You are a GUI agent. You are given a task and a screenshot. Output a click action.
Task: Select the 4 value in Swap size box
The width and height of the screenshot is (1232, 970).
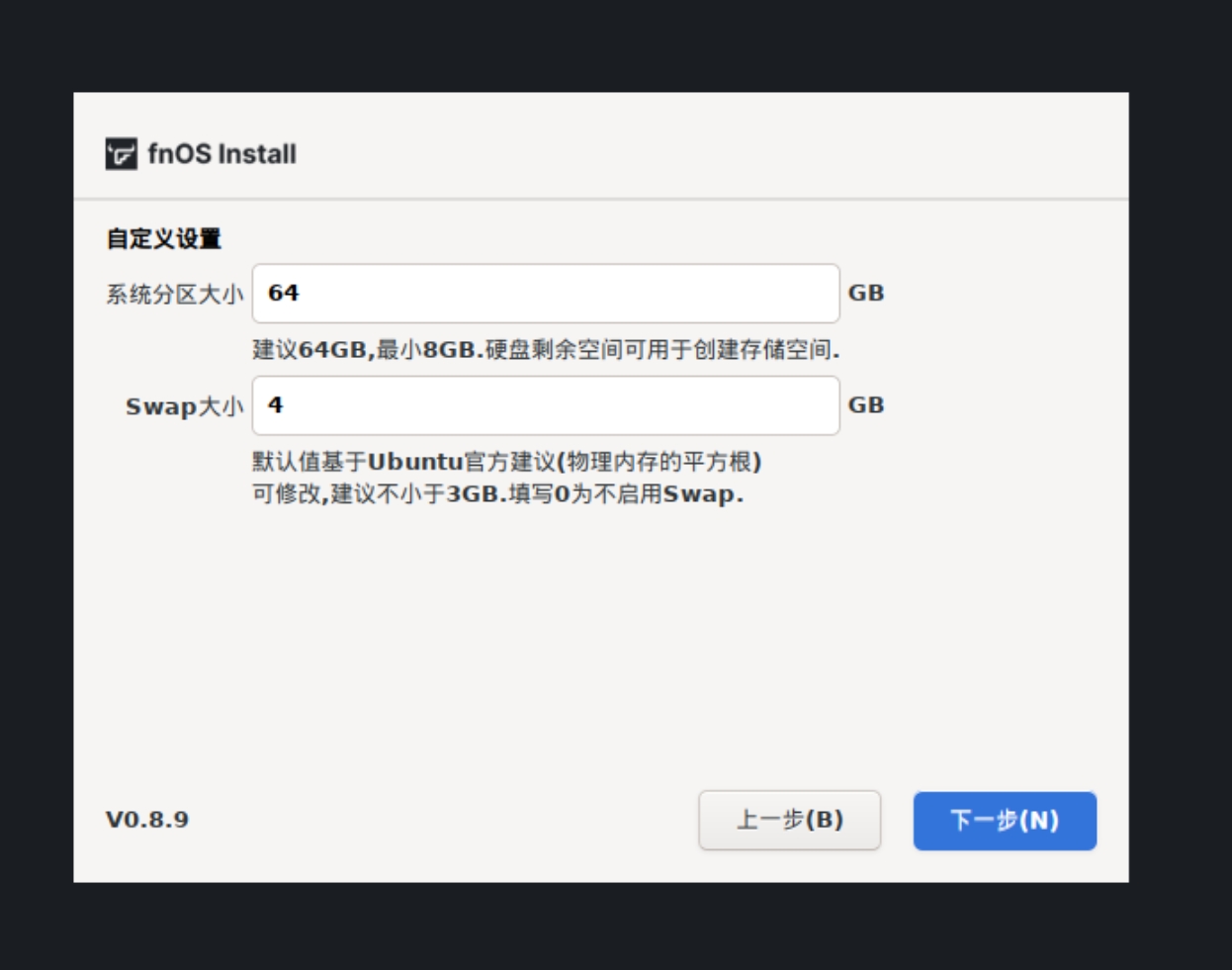275,402
